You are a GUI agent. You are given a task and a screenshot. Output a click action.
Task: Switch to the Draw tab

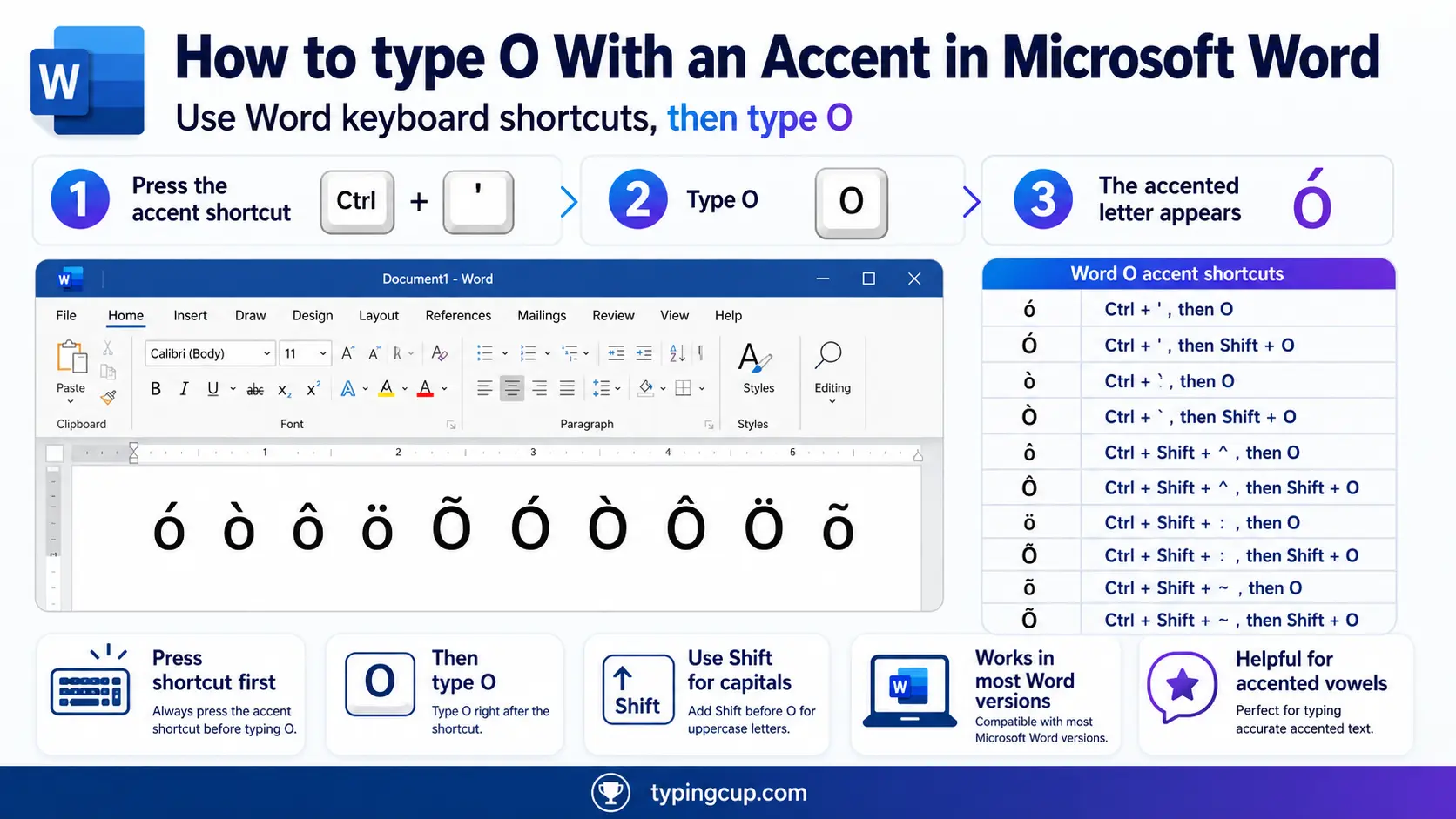pos(251,315)
